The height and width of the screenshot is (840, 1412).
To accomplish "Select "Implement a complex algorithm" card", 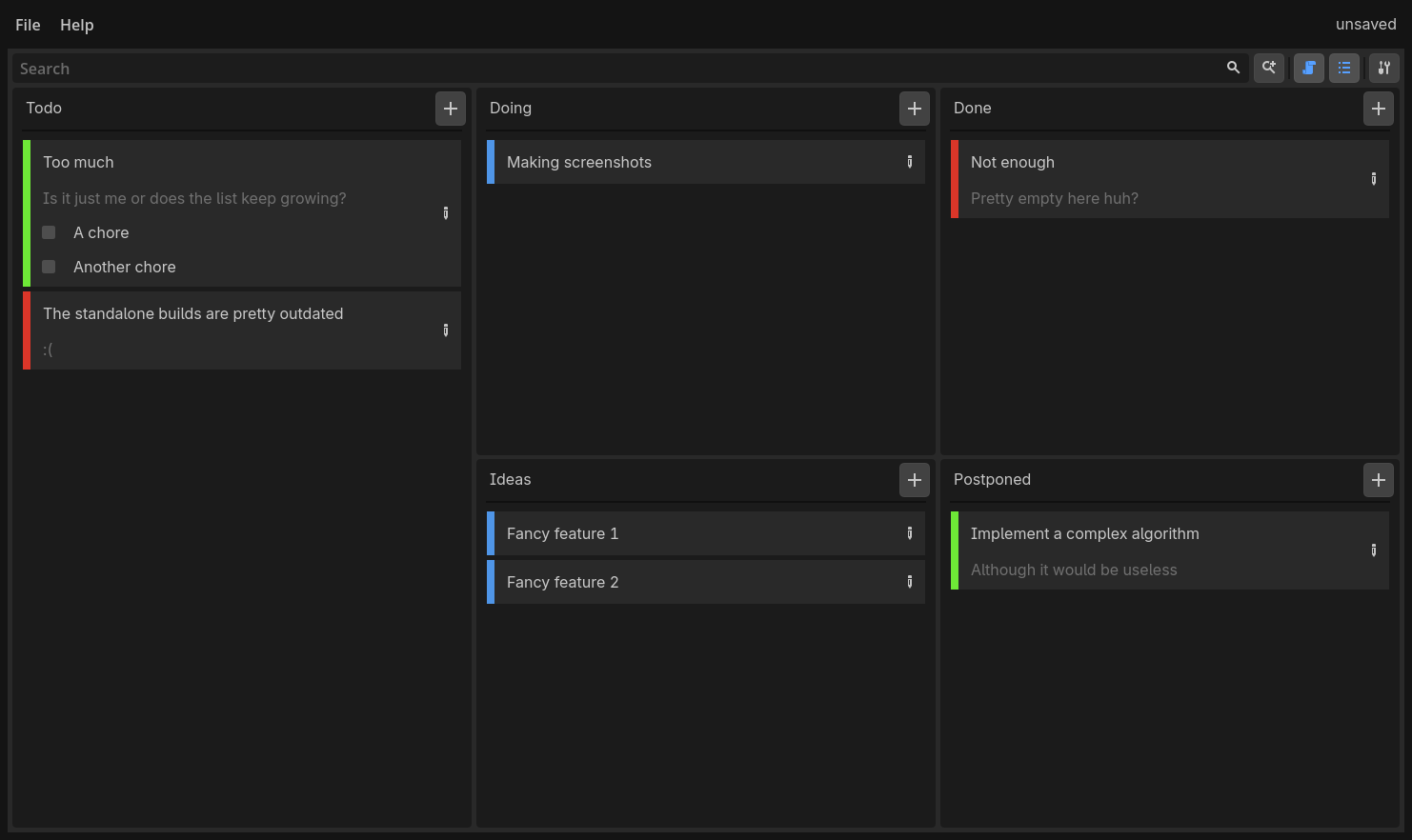I will pos(1170,550).
